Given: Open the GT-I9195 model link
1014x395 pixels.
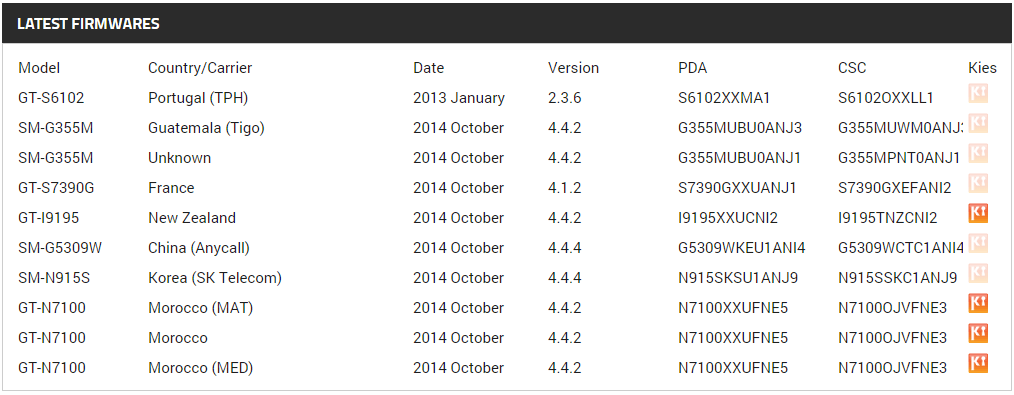Looking at the screenshot, I should pos(49,218).
